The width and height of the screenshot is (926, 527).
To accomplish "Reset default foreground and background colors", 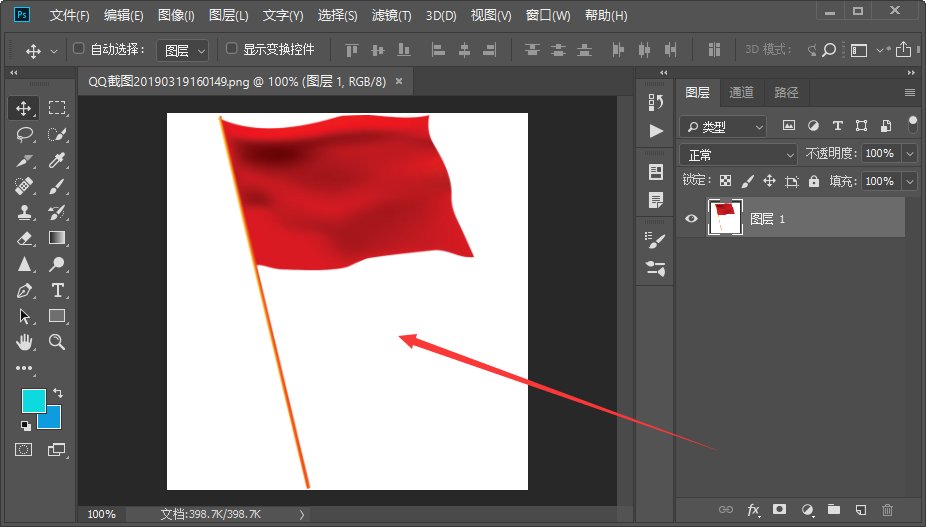I will click(x=25, y=425).
